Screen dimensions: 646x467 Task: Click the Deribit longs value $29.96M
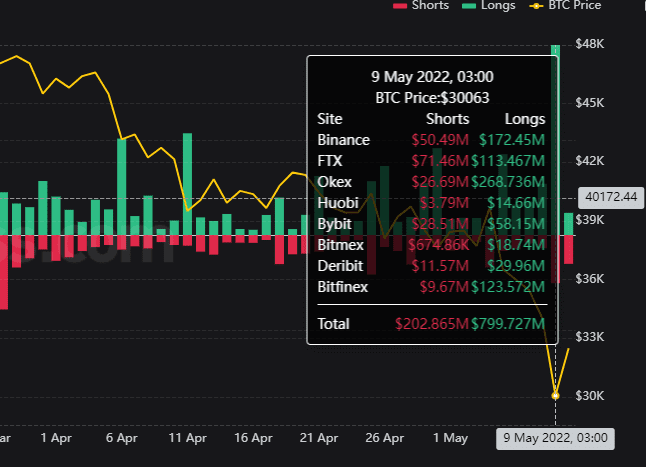tap(516, 266)
